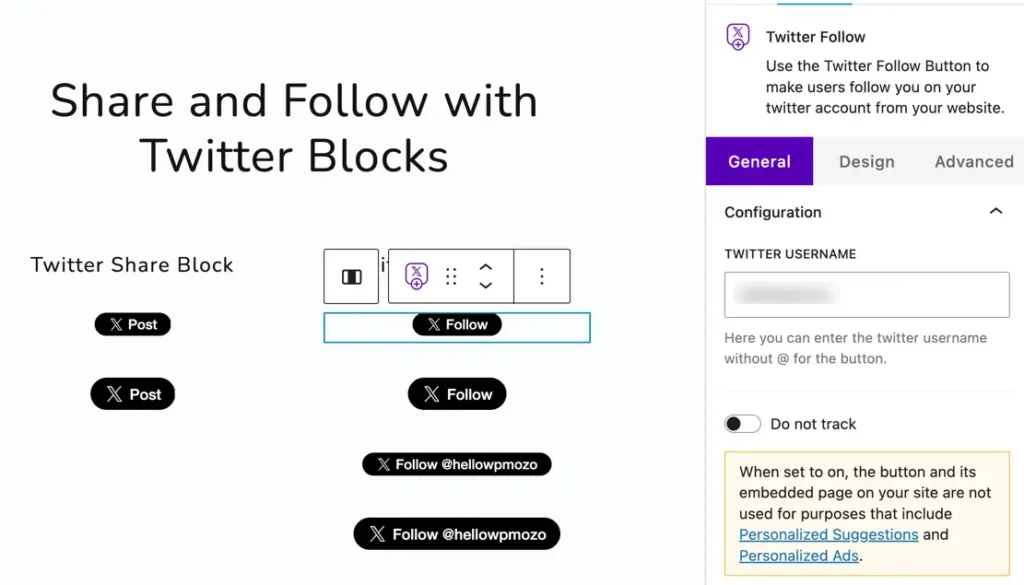Viewport: 1024px width, 585px height.
Task: Collapse the Configuration section
Action: coord(995,212)
